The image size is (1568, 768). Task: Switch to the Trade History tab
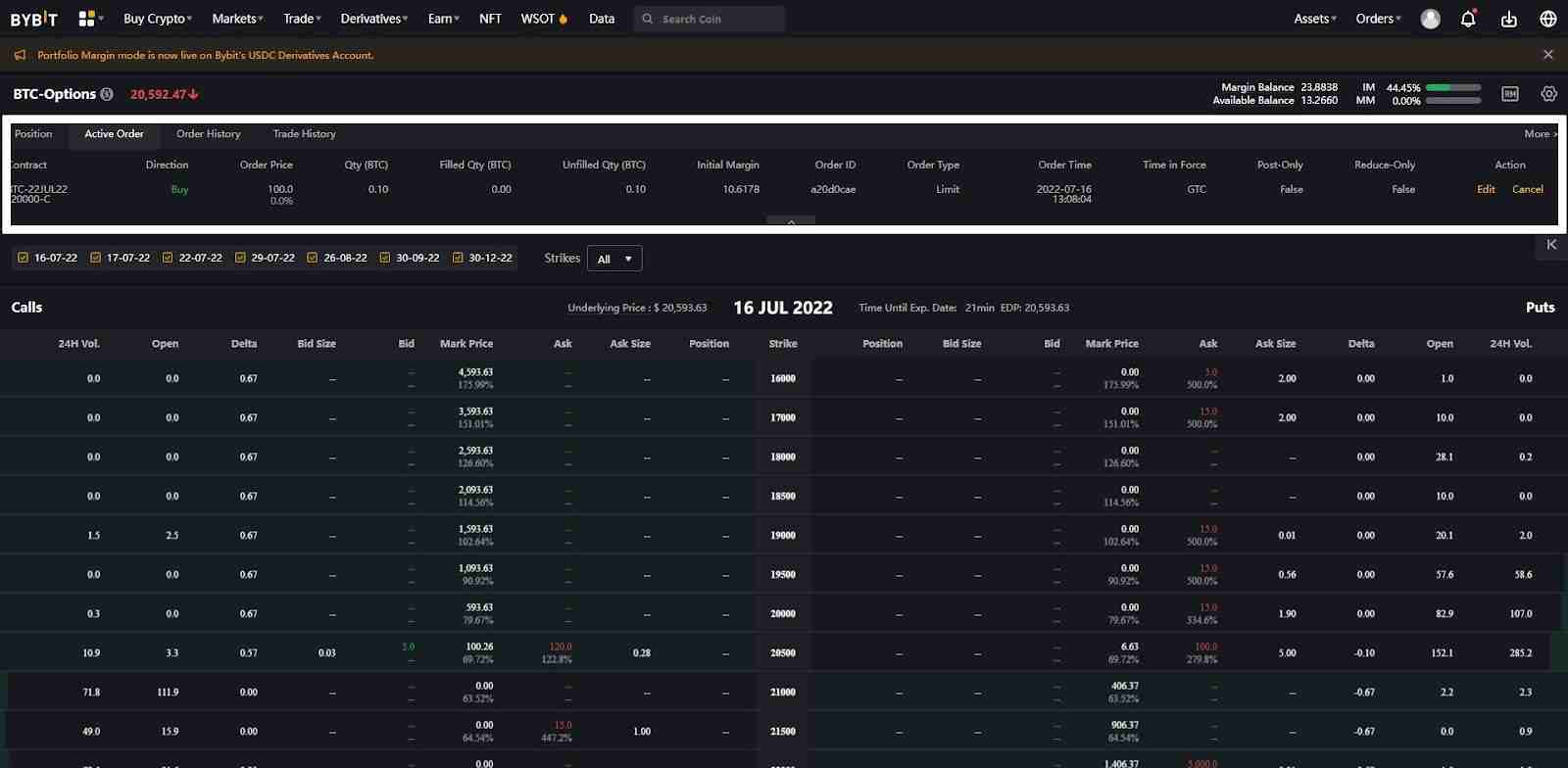304,133
